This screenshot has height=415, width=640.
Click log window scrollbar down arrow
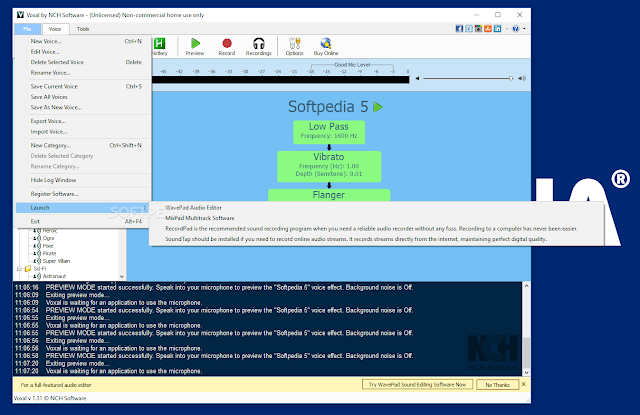[x=527, y=372]
